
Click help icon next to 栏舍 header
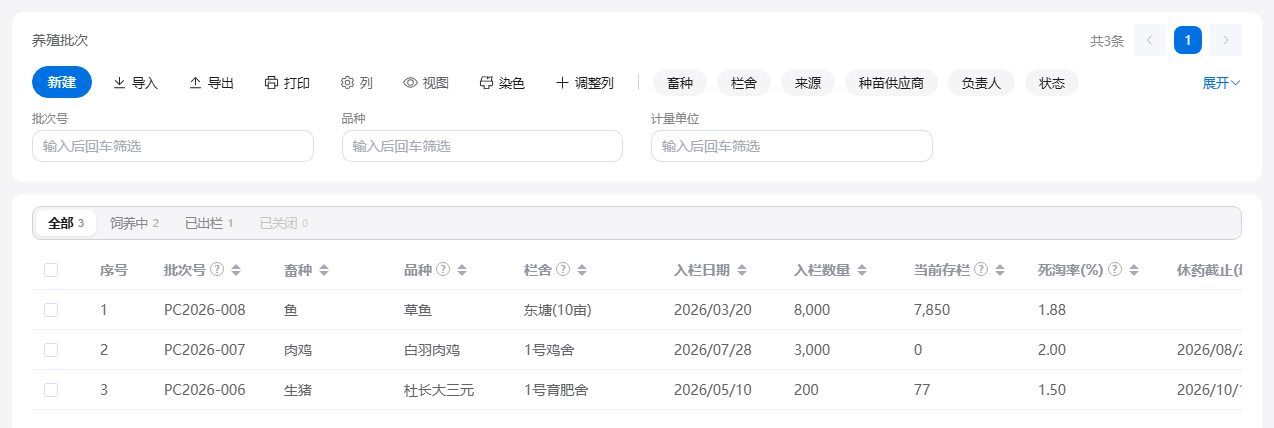[563, 270]
